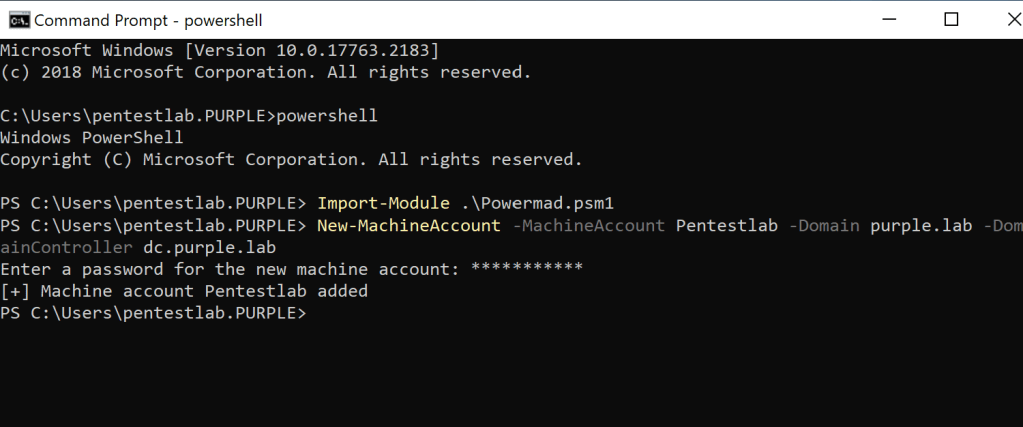Image resolution: width=1023 pixels, height=427 pixels.
Task: Click the '[+] Machine account Pentestlab added' line
Action: tap(184, 291)
